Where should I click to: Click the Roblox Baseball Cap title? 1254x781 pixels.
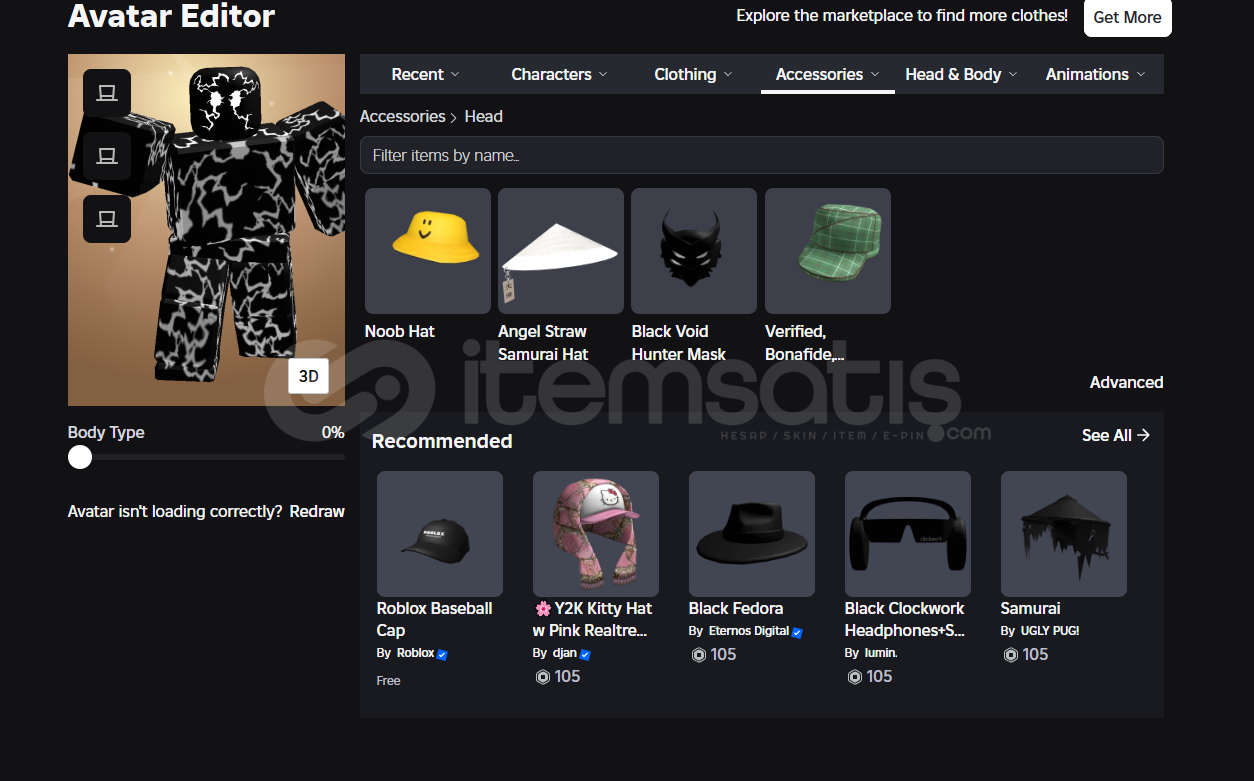tap(435, 619)
